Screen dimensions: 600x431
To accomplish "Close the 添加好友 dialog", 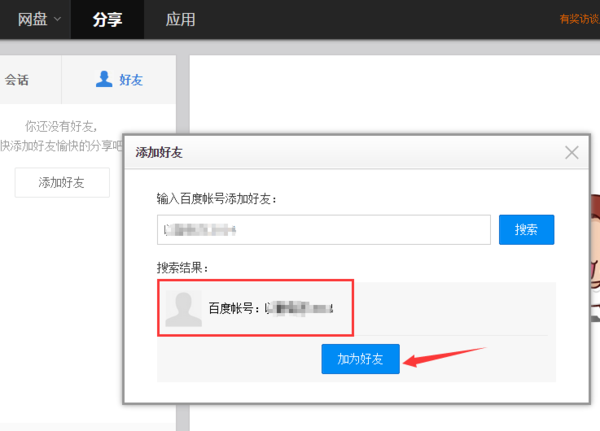I will [572, 152].
